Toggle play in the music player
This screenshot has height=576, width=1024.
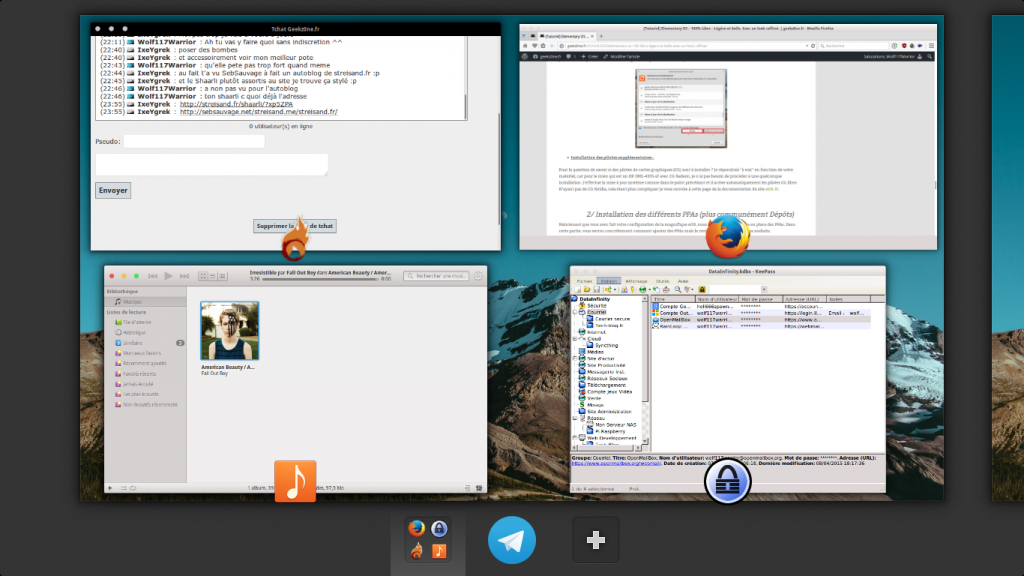(169, 275)
